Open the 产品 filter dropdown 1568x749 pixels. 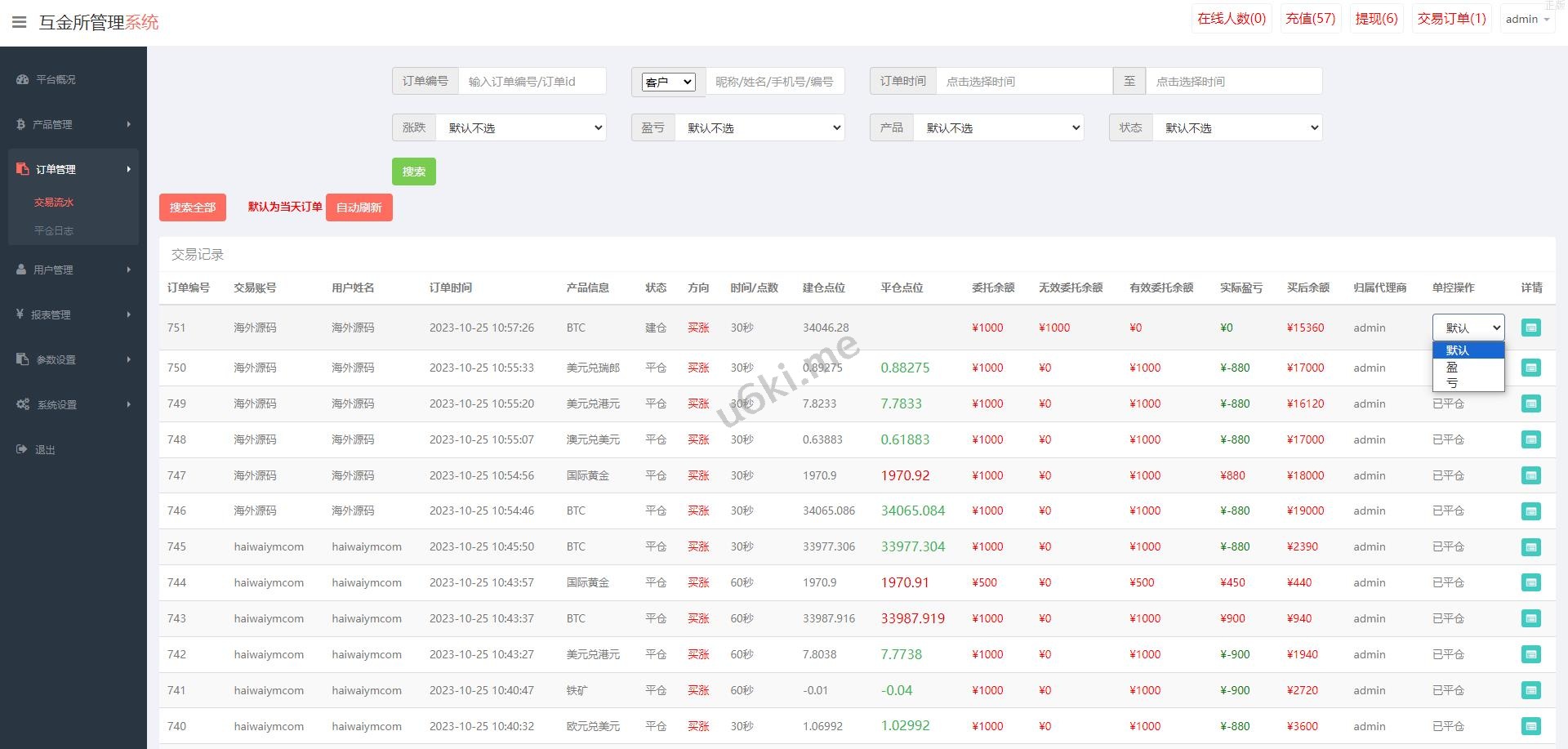click(x=998, y=127)
